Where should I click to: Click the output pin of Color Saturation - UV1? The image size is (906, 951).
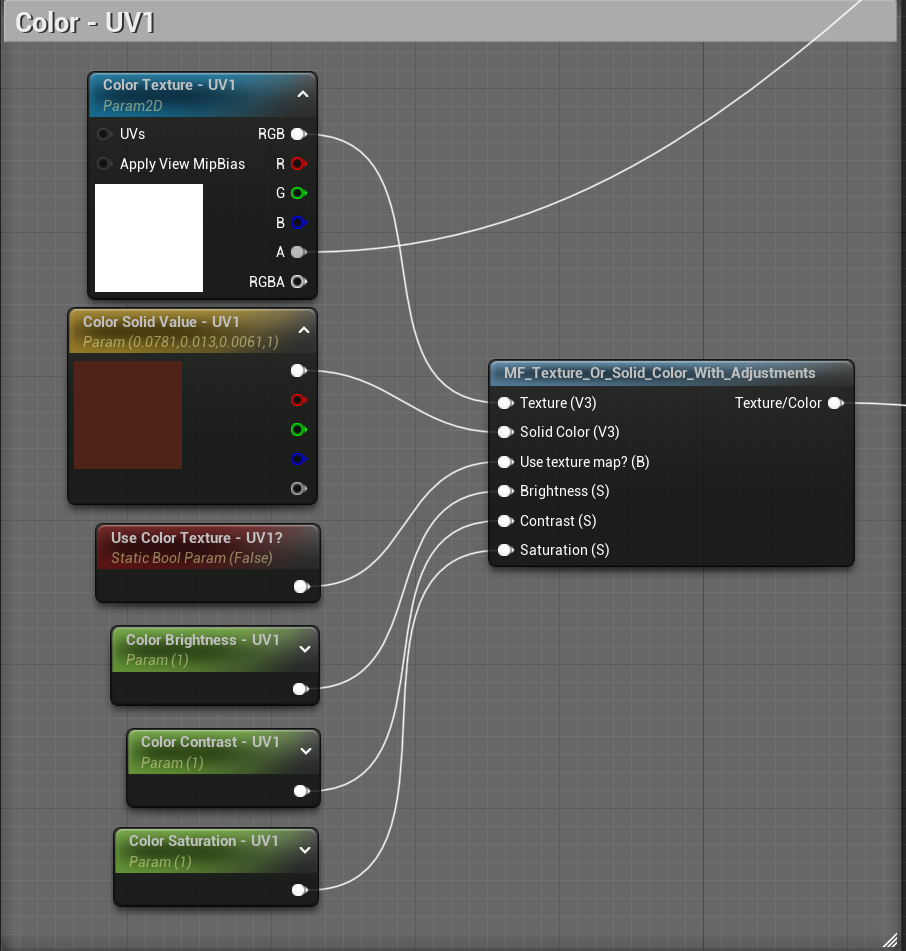300,890
